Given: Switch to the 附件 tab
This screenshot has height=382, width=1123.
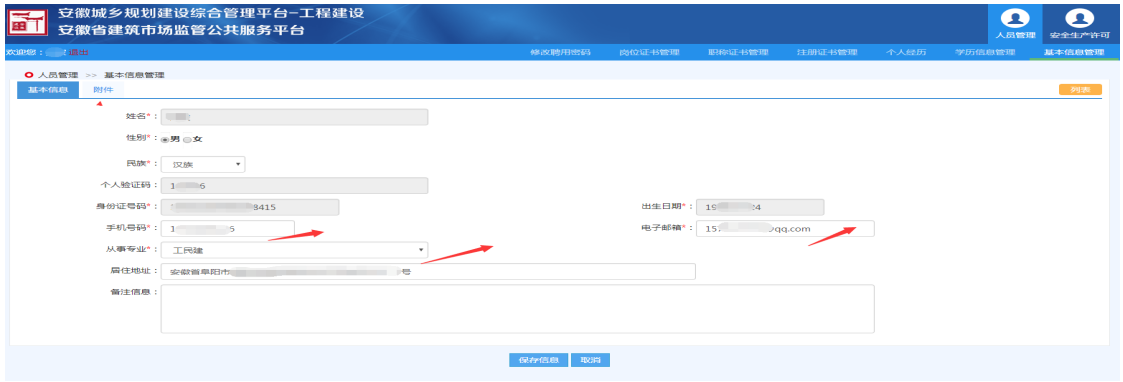Looking at the screenshot, I should [103, 90].
